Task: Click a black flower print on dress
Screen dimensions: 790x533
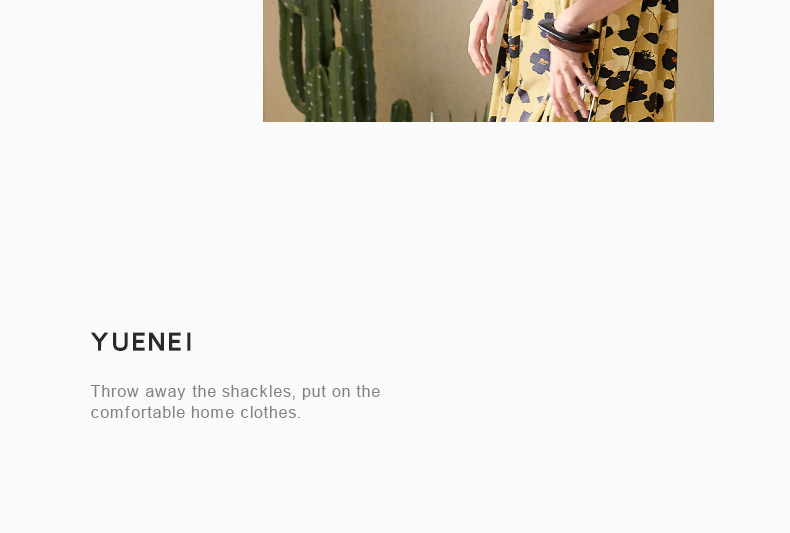Action: coord(644,60)
